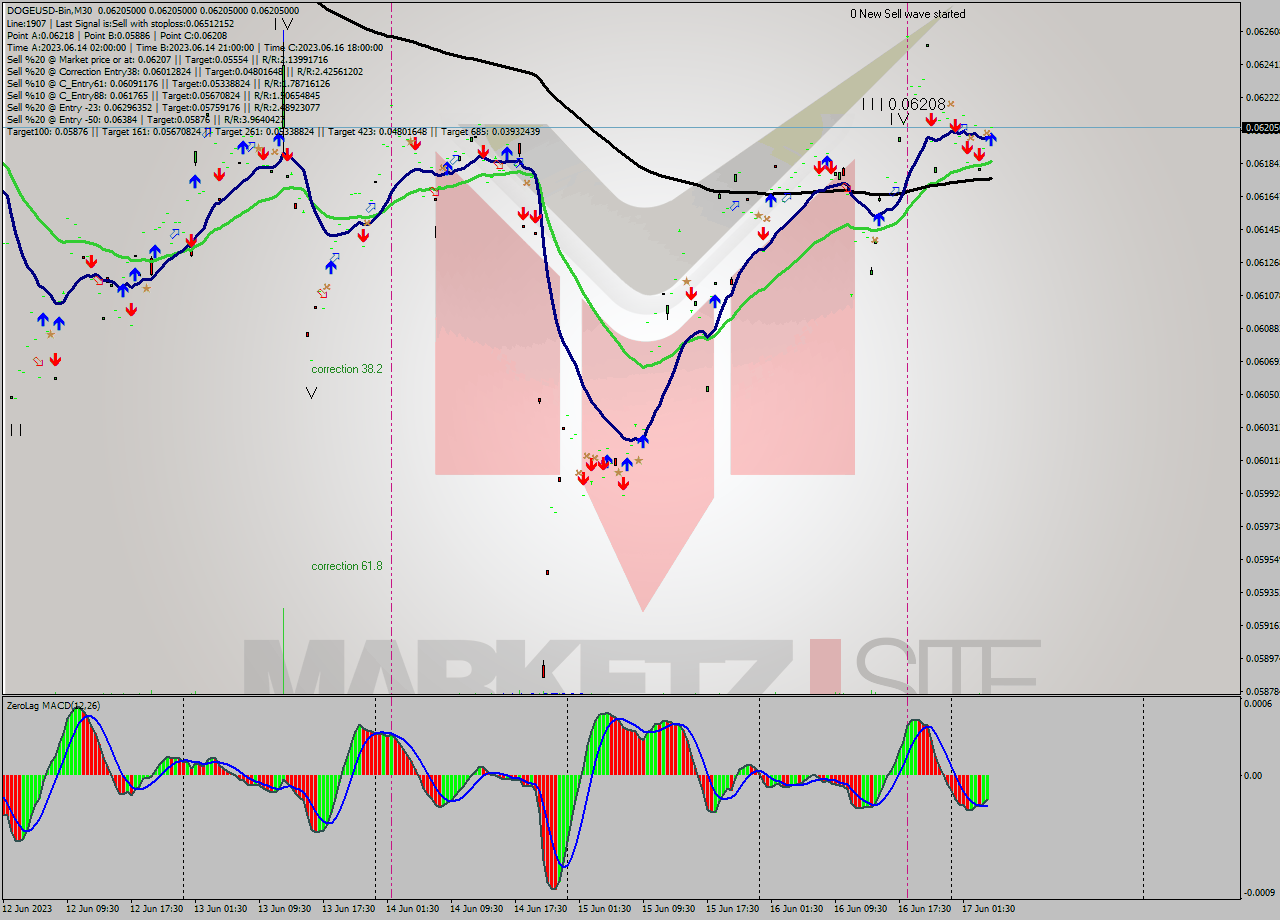This screenshot has height=920, width=1280.
Task: Click the '15 Jun 17:30' time label
Action: (732, 909)
